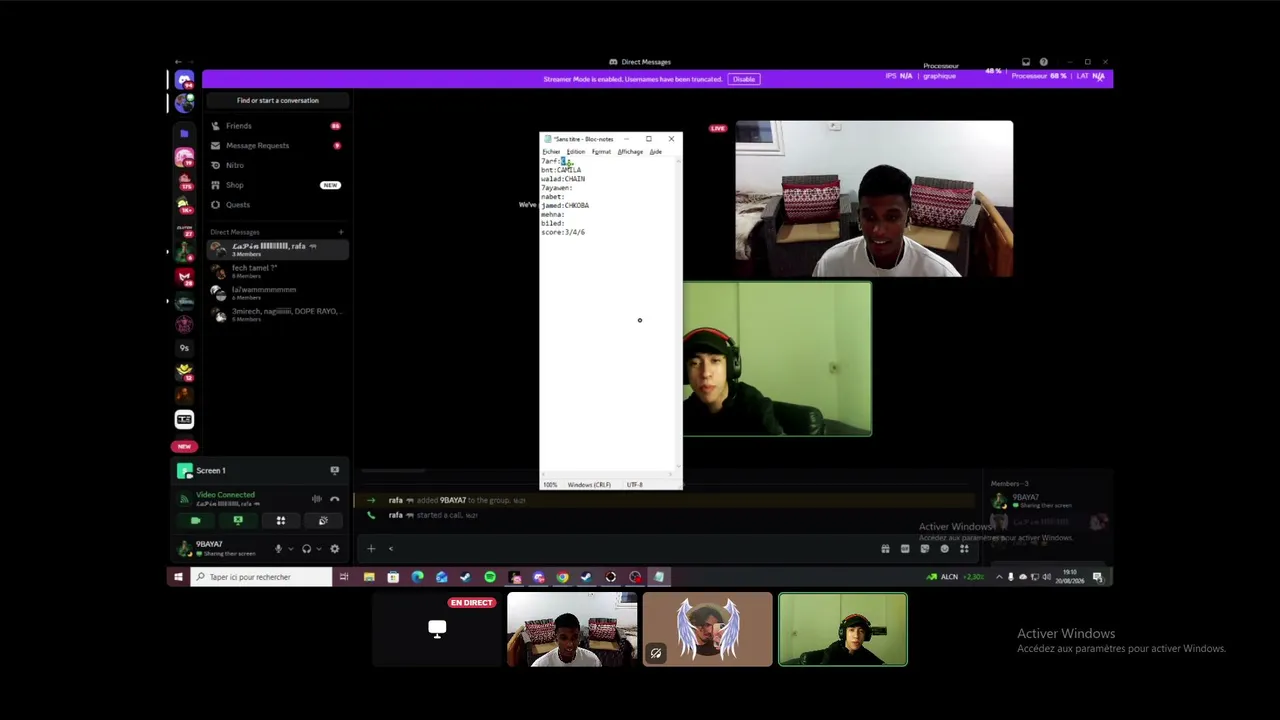Open the '3mirech, nagi' group DM

coord(277,314)
